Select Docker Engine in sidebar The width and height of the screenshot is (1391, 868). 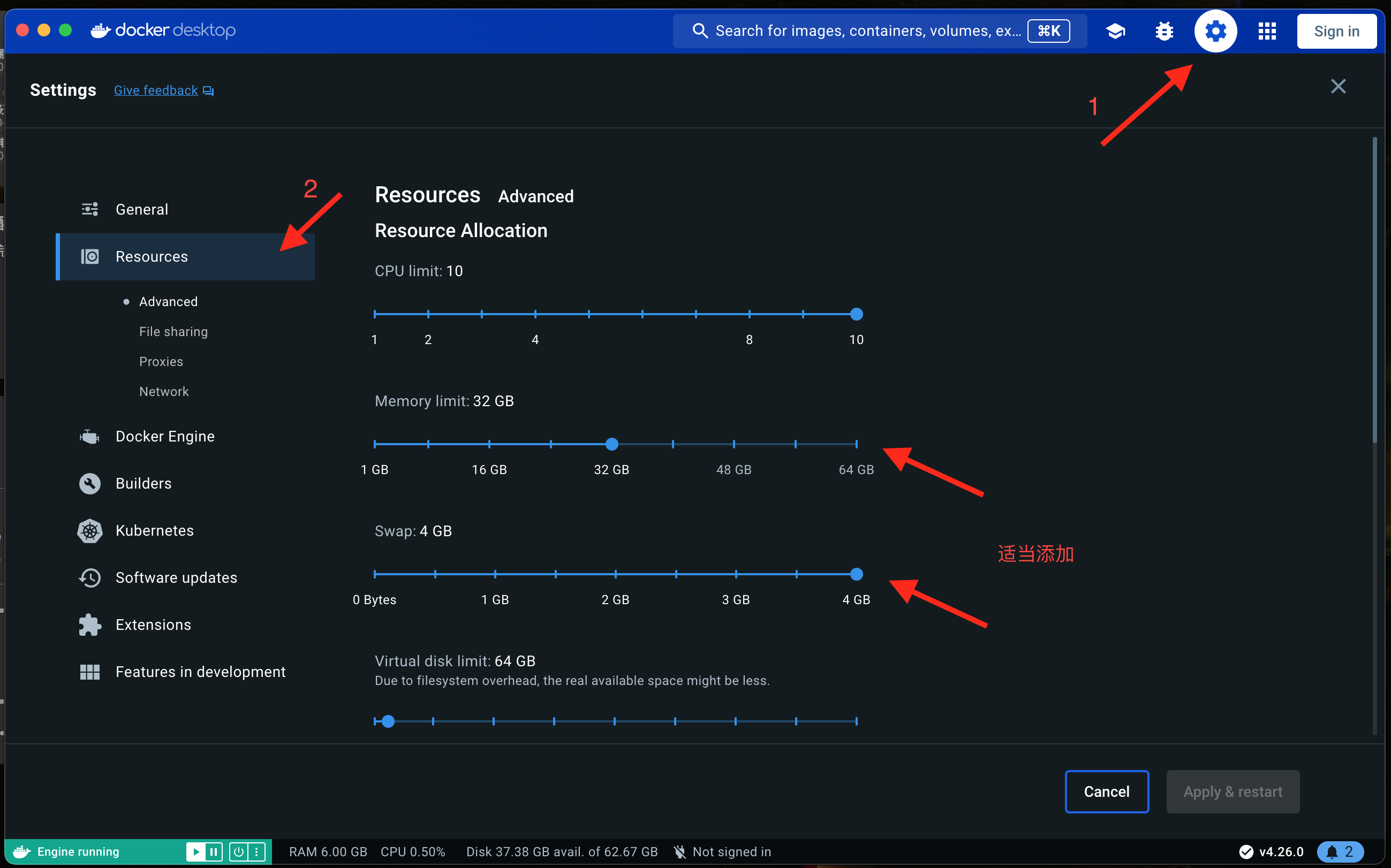pyautogui.click(x=165, y=436)
